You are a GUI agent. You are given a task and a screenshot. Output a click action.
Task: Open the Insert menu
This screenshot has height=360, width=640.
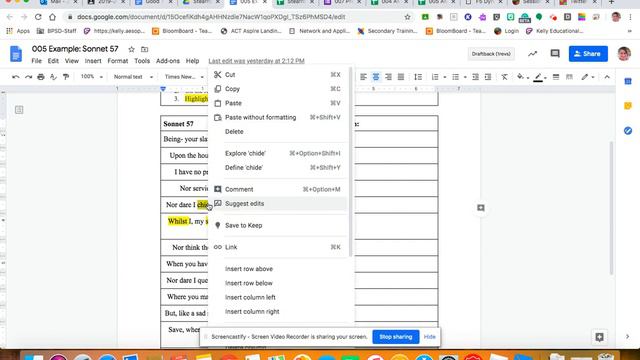(93, 61)
